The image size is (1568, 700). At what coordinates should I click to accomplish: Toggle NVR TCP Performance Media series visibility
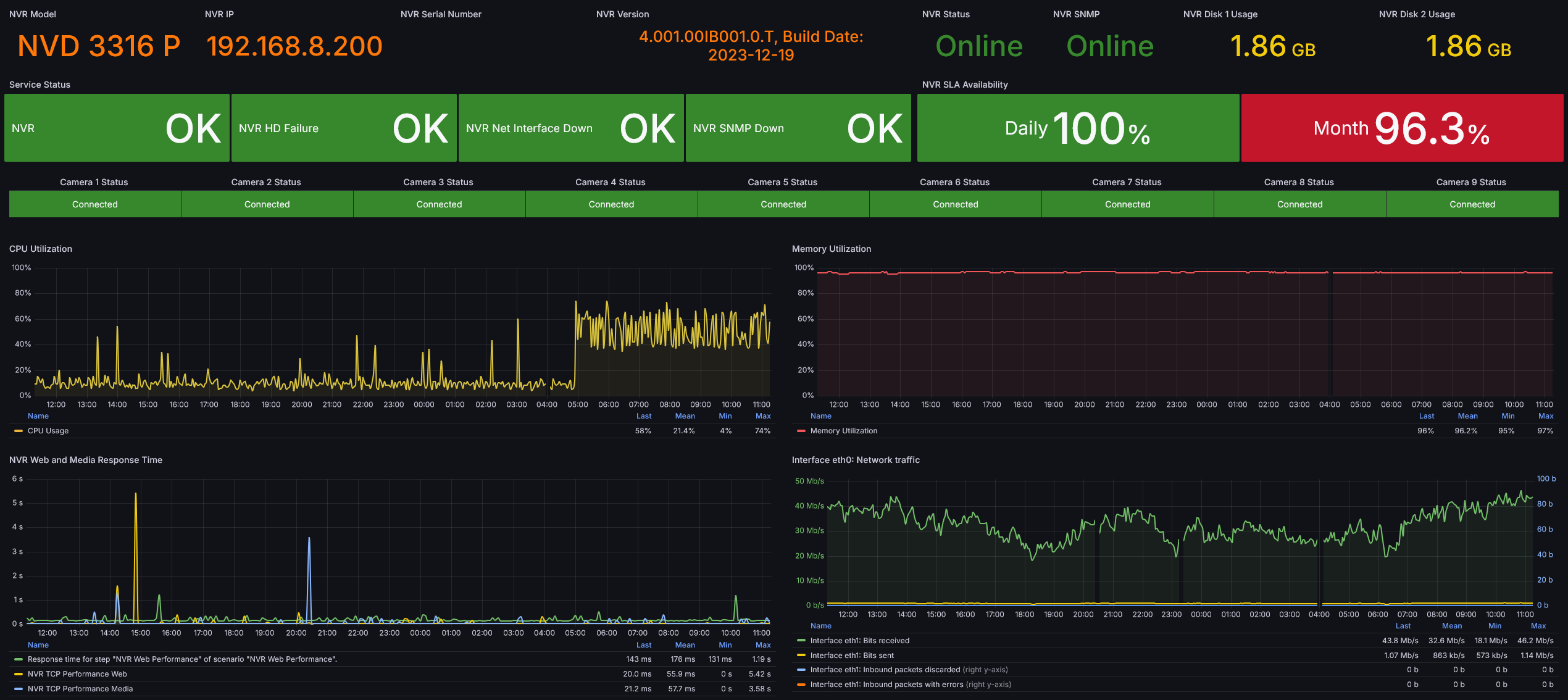[x=80, y=689]
